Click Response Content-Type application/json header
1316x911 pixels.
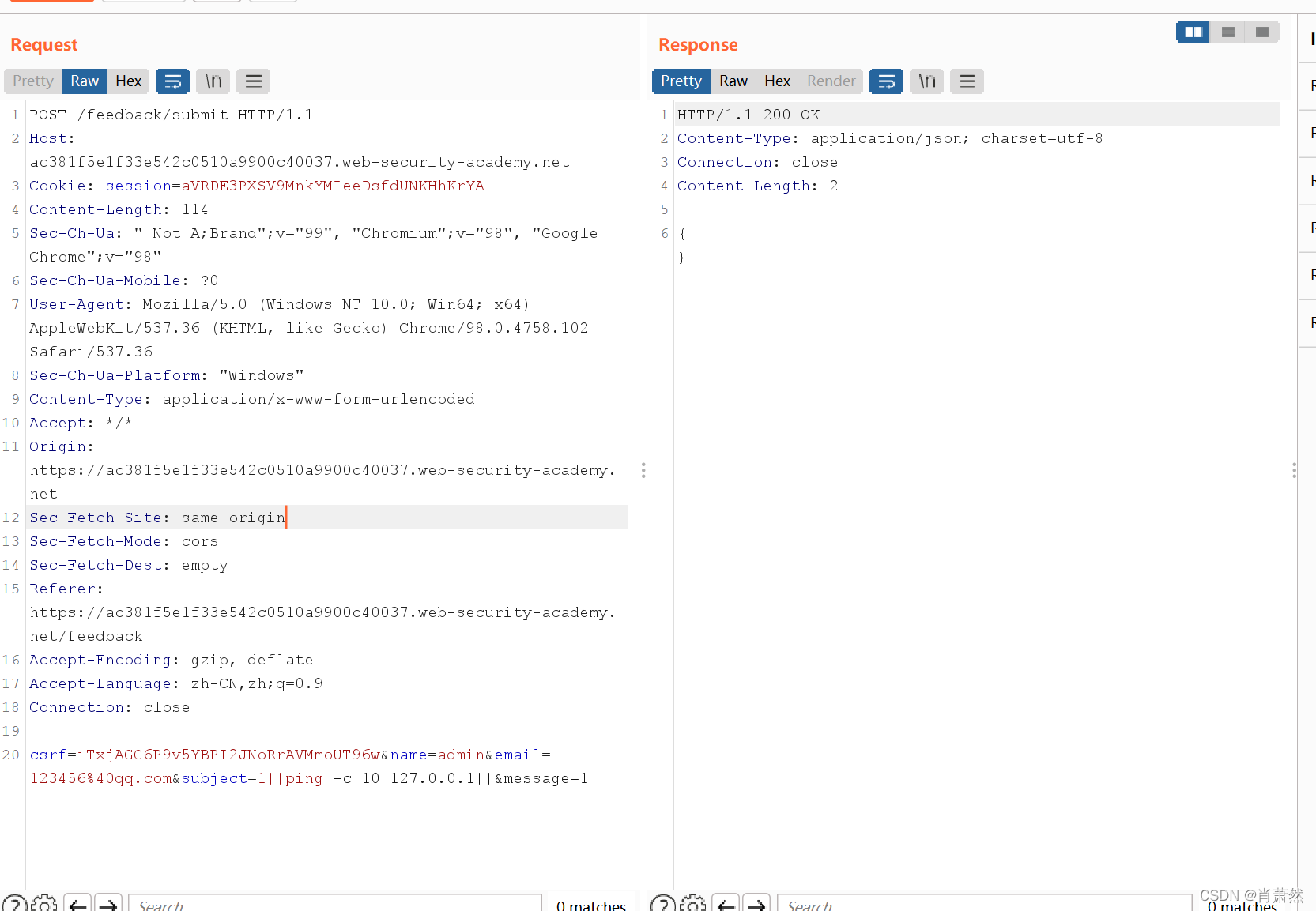pos(890,138)
